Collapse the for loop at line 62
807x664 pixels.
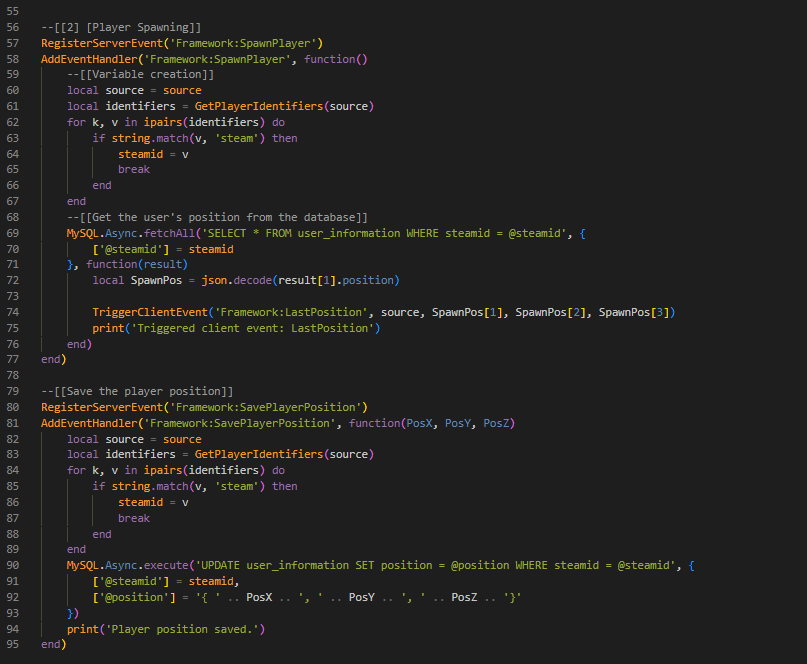(30, 122)
